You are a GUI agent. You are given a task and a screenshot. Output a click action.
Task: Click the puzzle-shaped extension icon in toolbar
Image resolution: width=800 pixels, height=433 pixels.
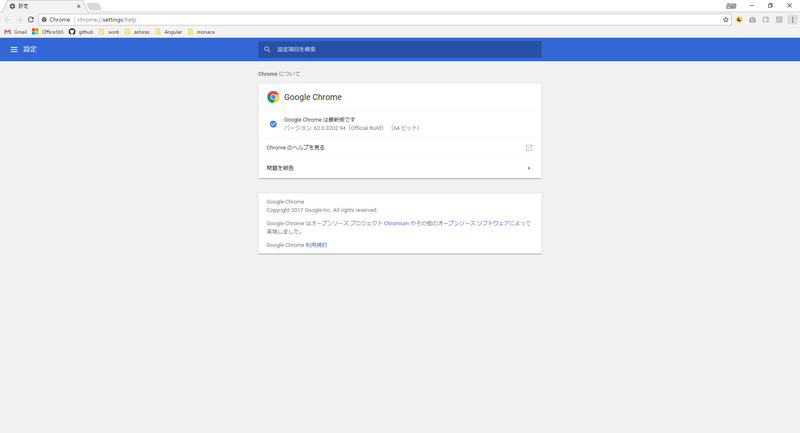pyautogui.click(x=765, y=19)
